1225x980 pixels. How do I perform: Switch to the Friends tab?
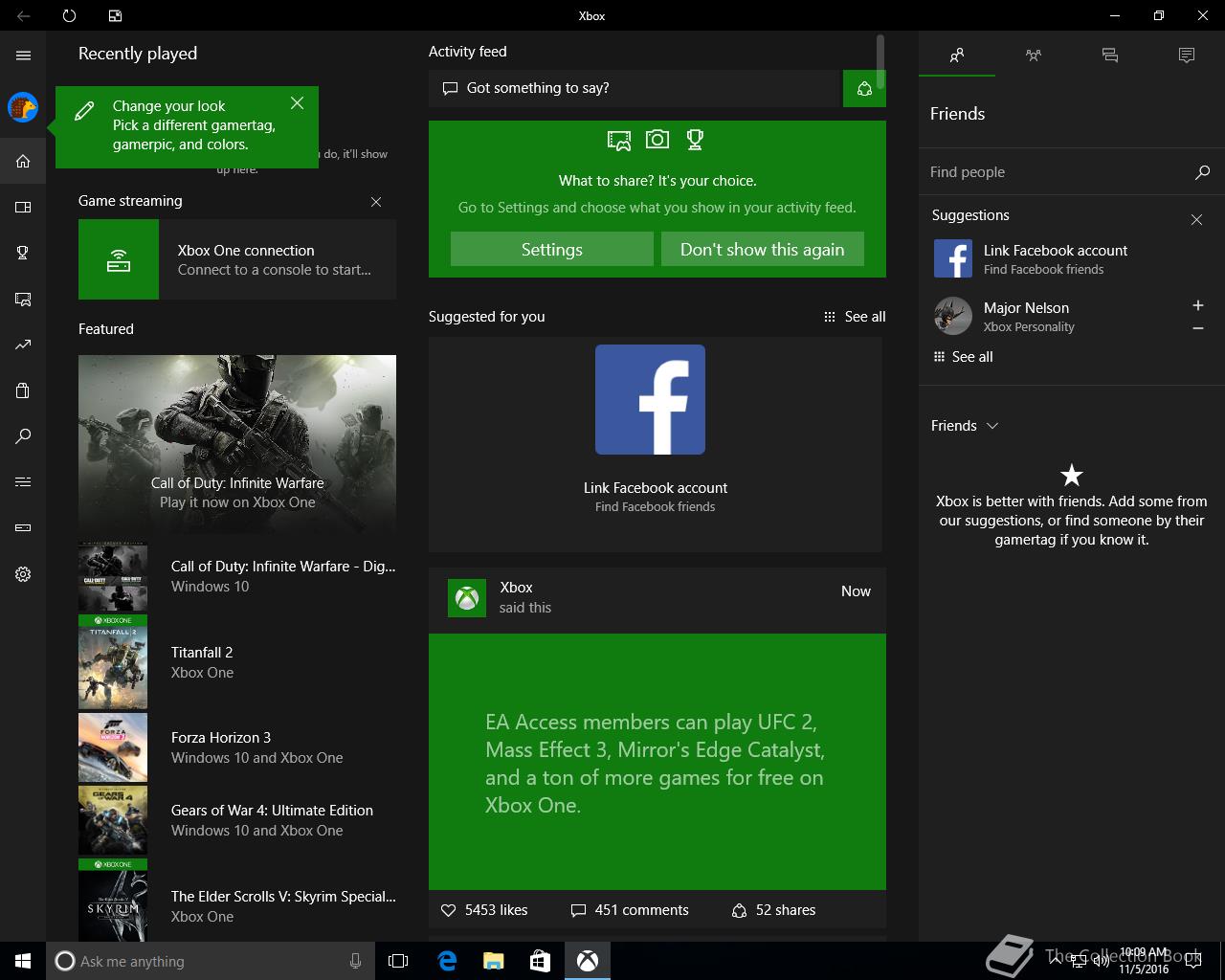coord(957,56)
